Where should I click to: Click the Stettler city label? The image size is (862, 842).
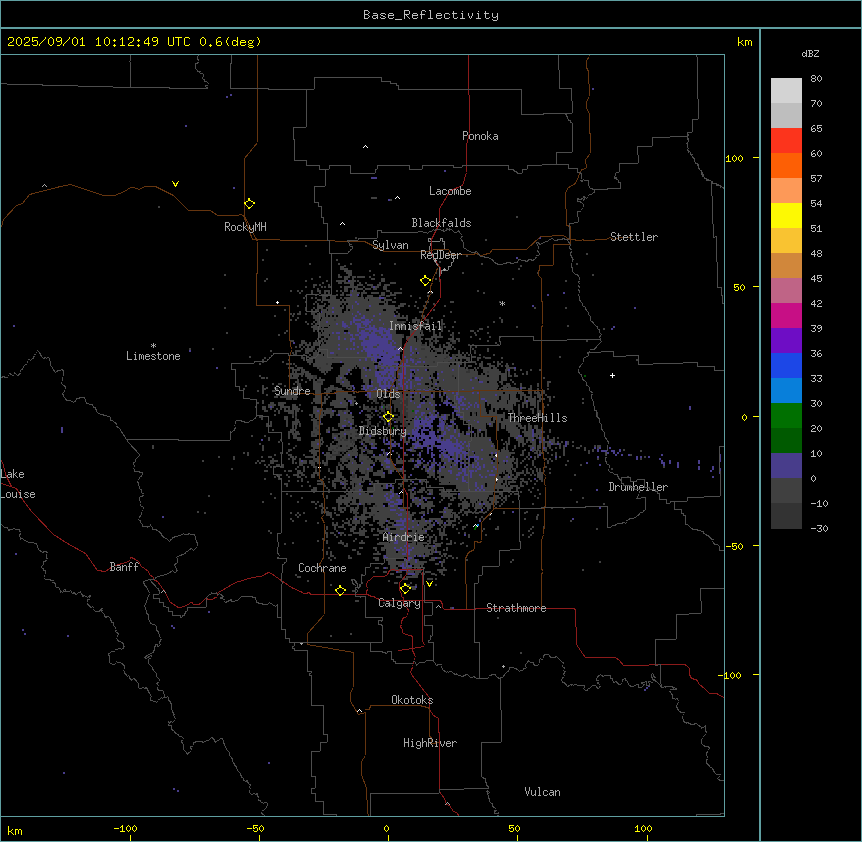point(634,237)
